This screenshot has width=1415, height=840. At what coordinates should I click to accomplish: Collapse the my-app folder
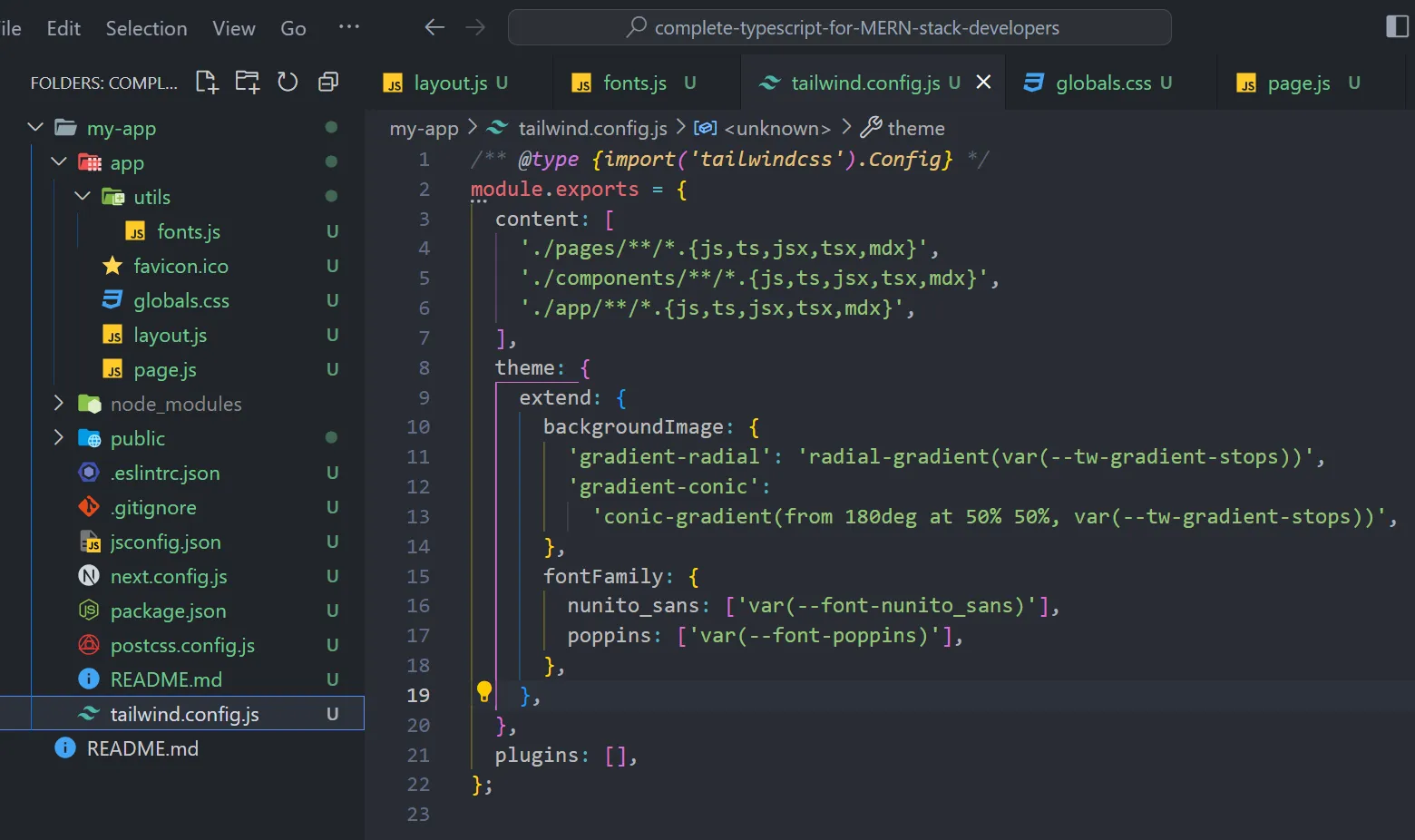tap(35, 128)
